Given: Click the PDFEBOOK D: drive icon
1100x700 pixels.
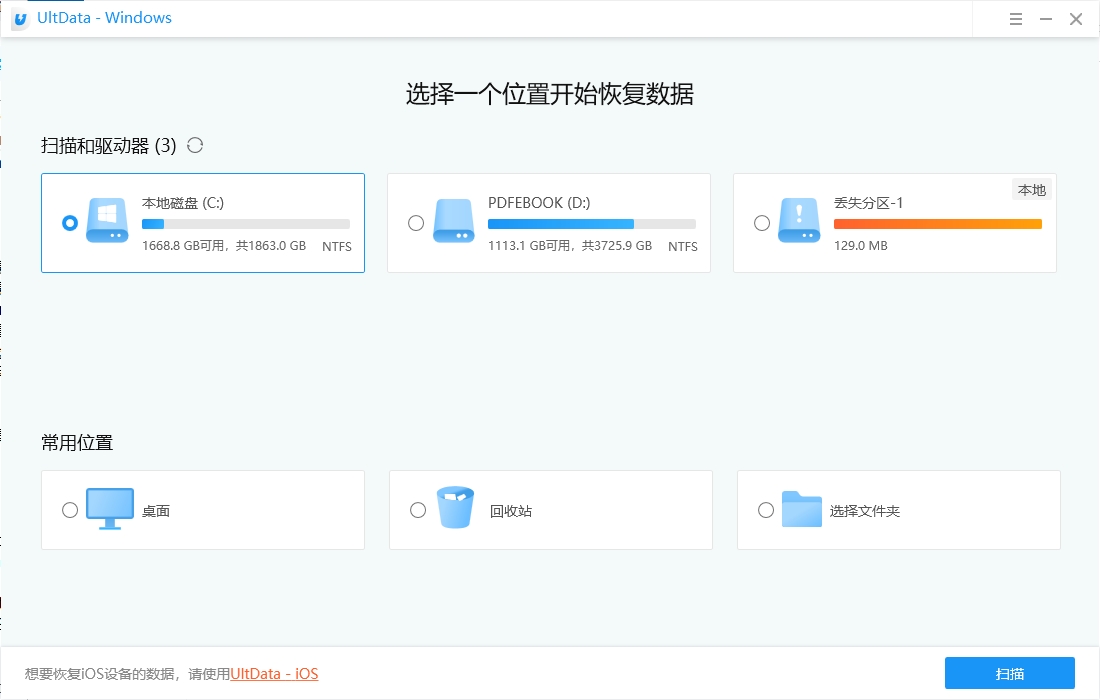Looking at the screenshot, I should pos(454,220).
